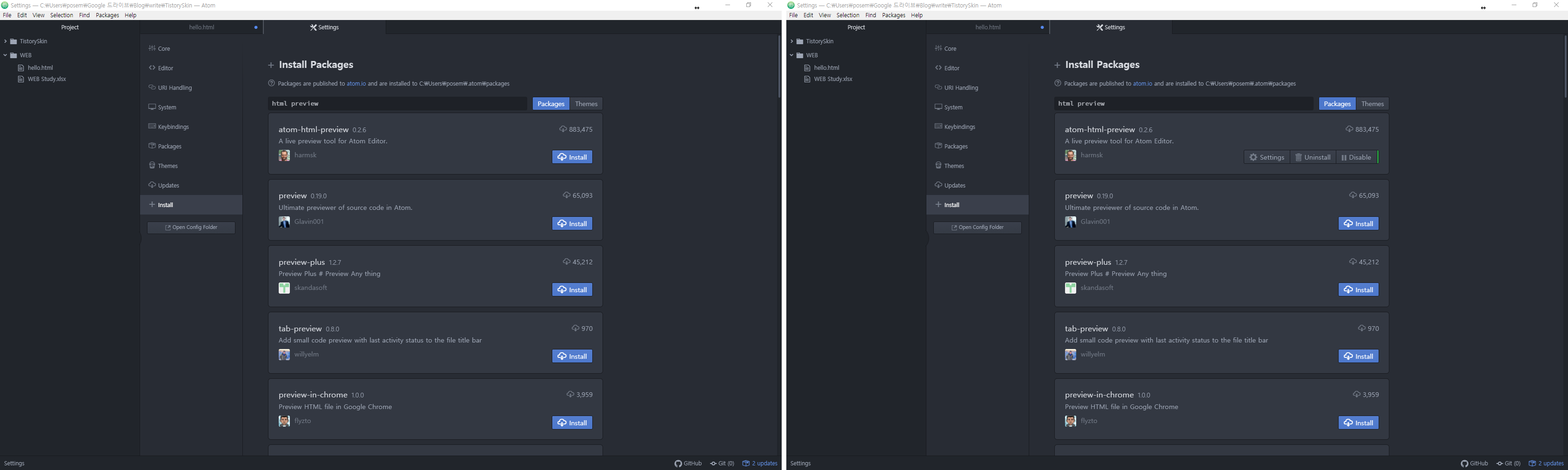Install preview-in-chrome in right window
Image resolution: width=1568 pixels, height=470 pixels.
tap(1359, 423)
